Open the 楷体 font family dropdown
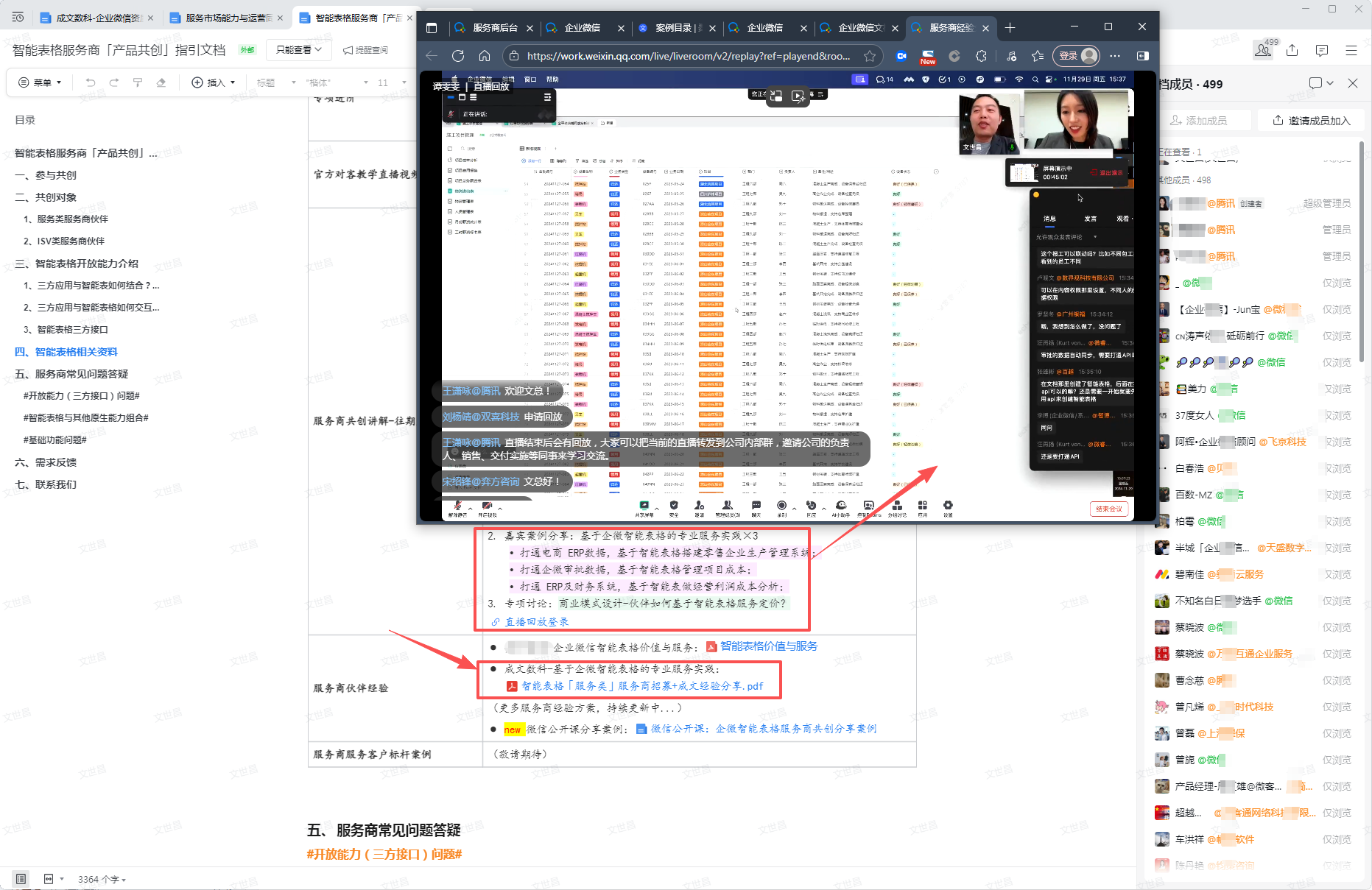1372x890 pixels. pos(337,82)
